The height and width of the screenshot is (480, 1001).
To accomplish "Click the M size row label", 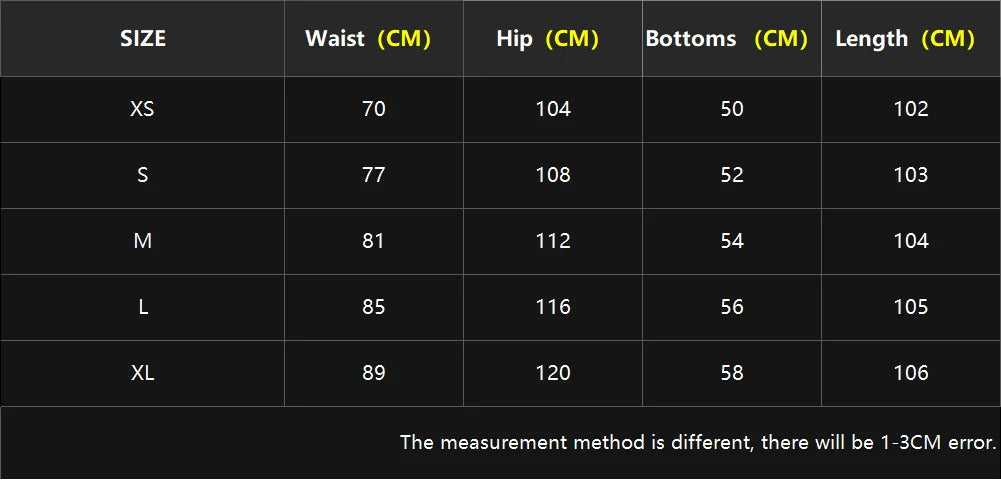I will (x=143, y=240).
